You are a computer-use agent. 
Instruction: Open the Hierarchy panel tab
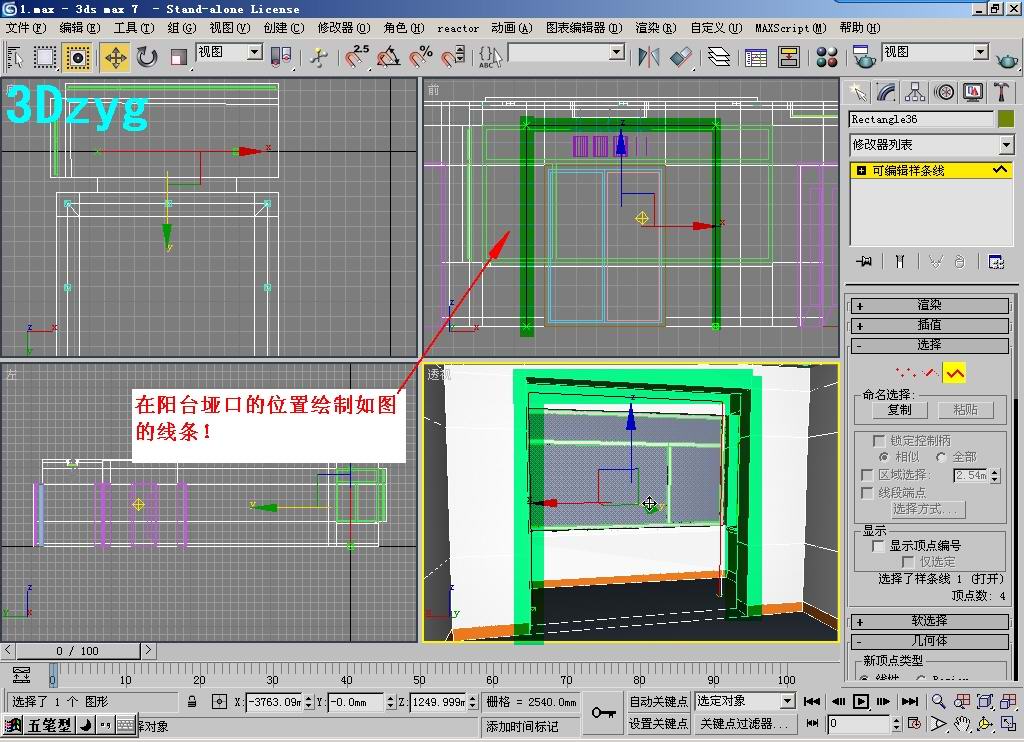coord(915,92)
